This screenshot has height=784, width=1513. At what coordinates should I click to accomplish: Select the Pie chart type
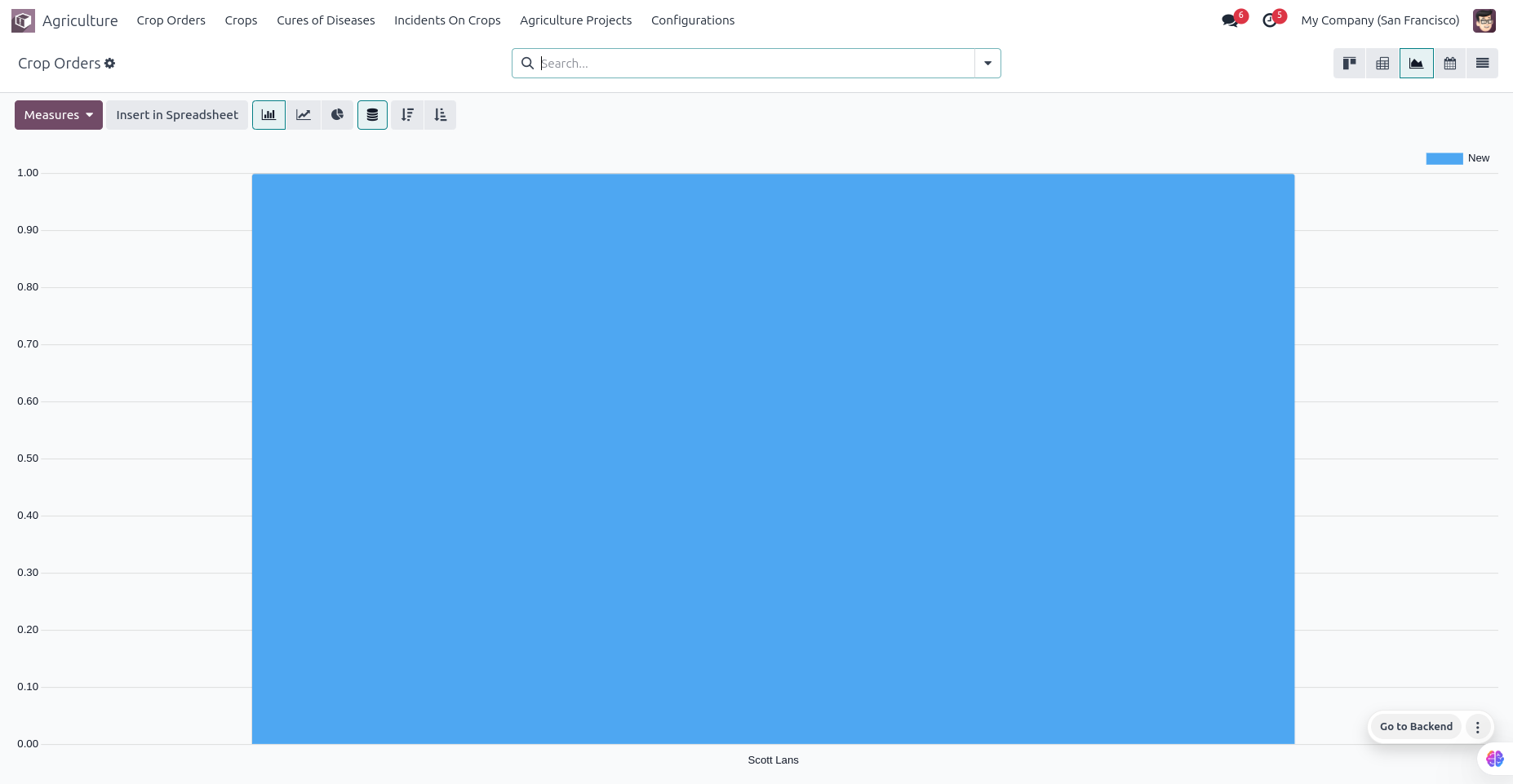tap(337, 115)
